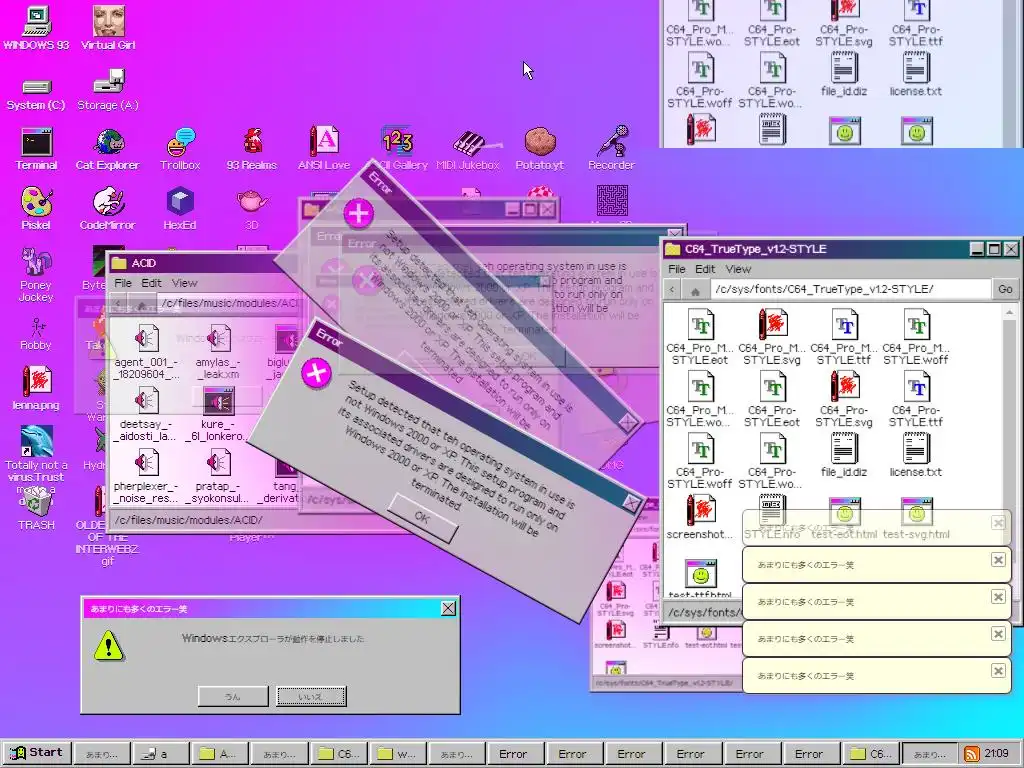Select file_id.diz in C64_TrueType front window
This screenshot has width=1024, height=768.
[844, 456]
